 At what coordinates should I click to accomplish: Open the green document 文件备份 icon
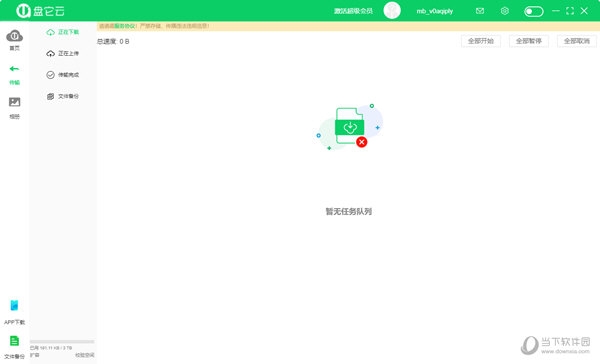pos(15,341)
